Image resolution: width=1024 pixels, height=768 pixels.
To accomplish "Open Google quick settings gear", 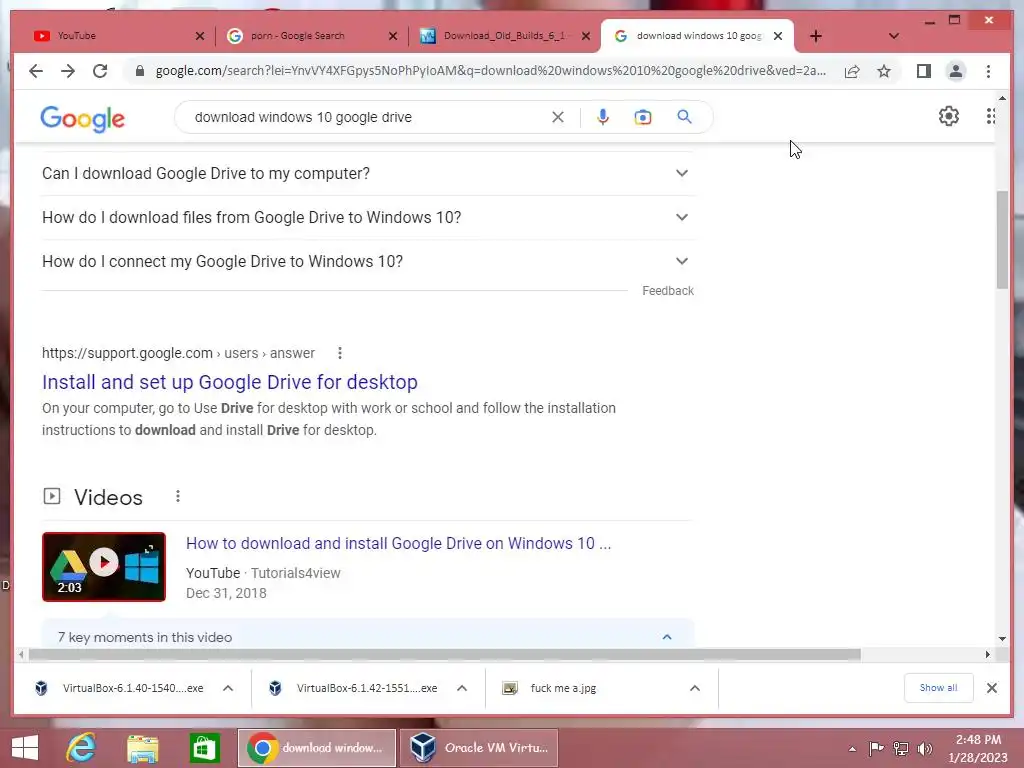I will pyautogui.click(x=948, y=116).
